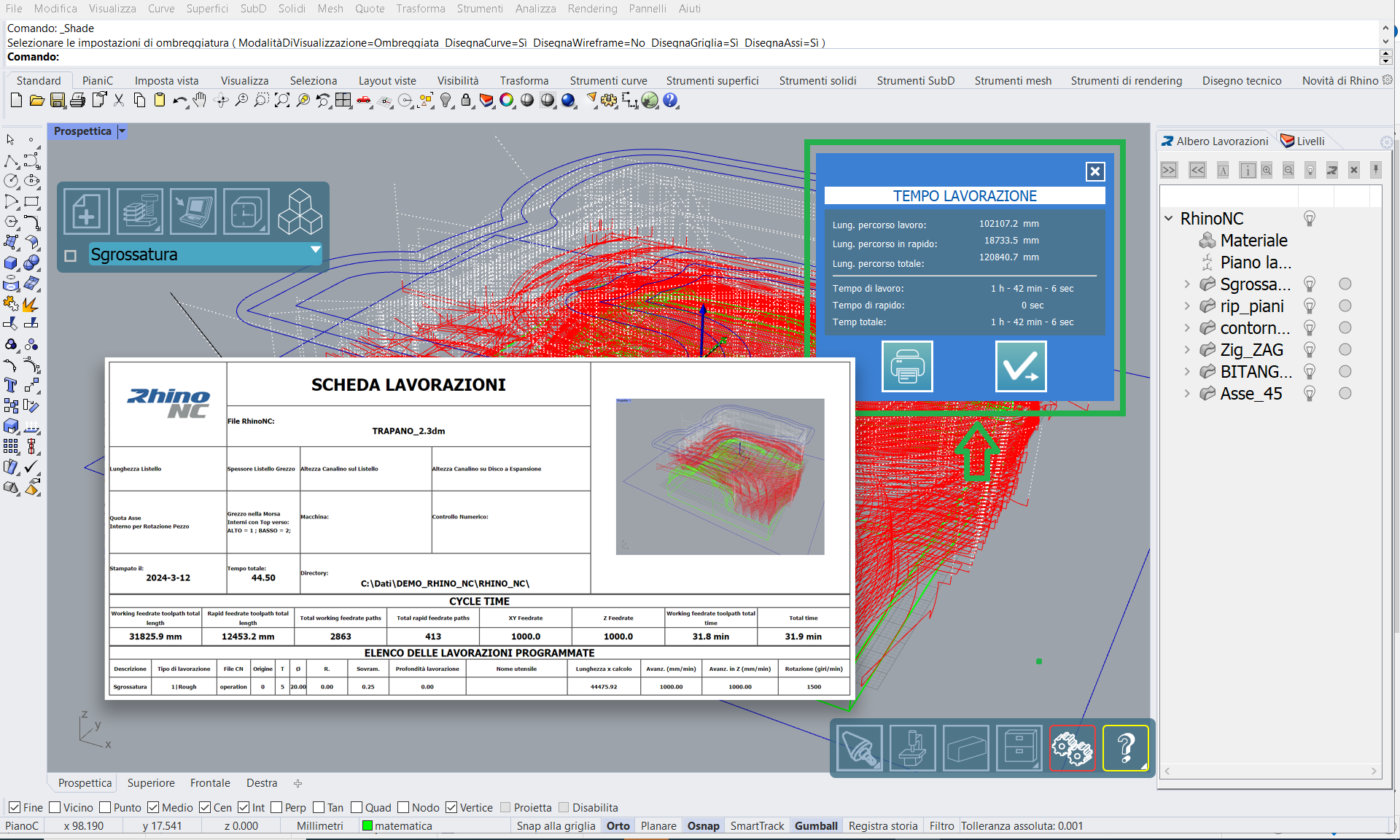This screenshot has width=1400, height=840.
Task: Click the cabinet drawer icon in bottom toolbar
Action: pos(1019,748)
